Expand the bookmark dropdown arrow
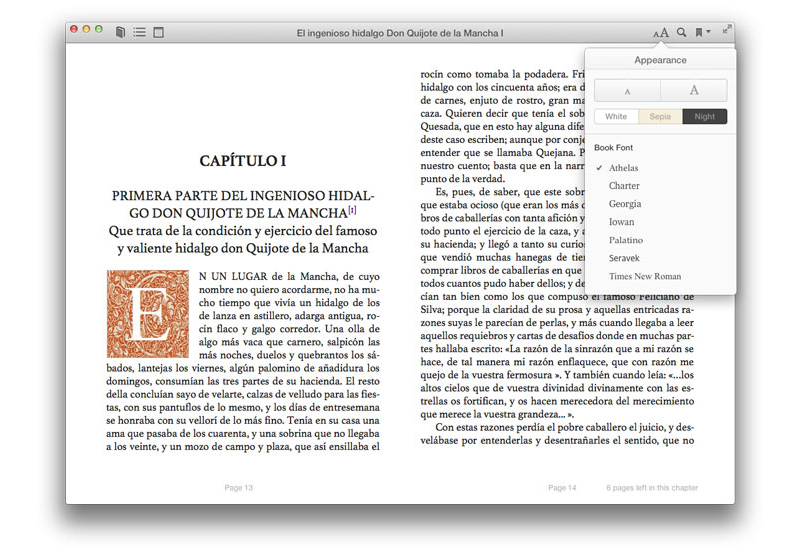This screenshot has width=800, height=553. (708, 32)
